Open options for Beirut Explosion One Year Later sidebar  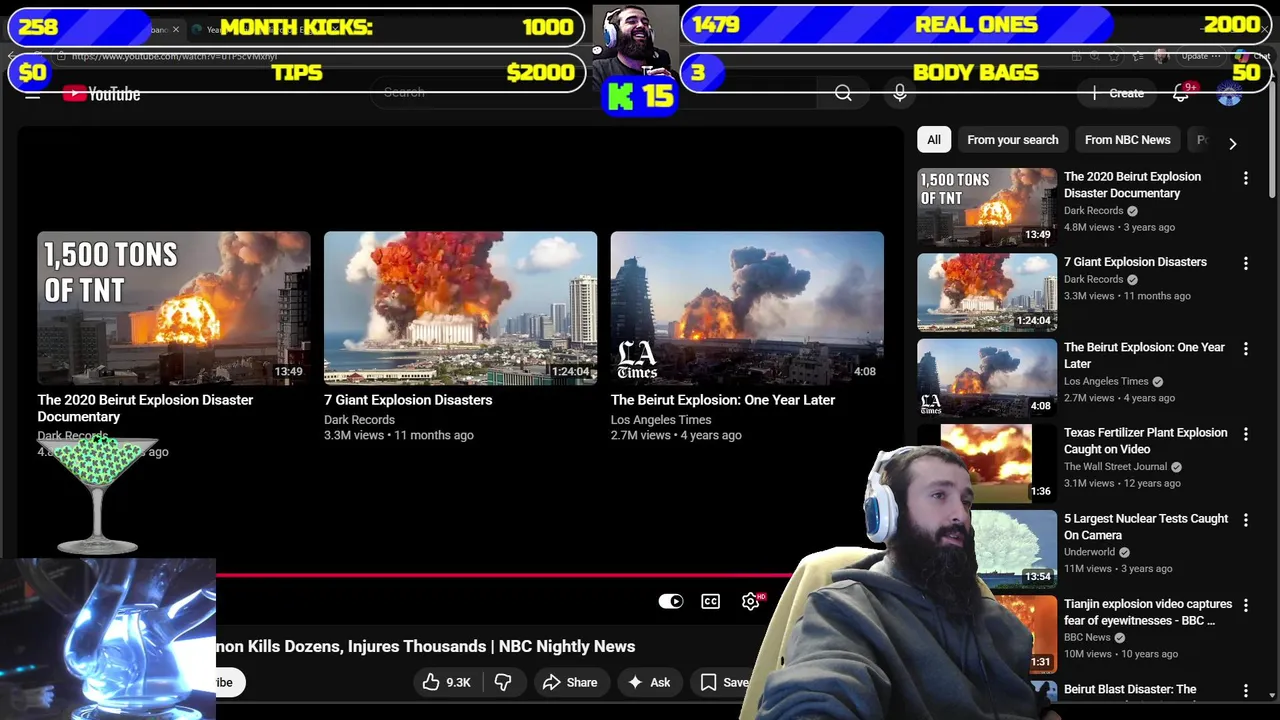point(1245,349)
